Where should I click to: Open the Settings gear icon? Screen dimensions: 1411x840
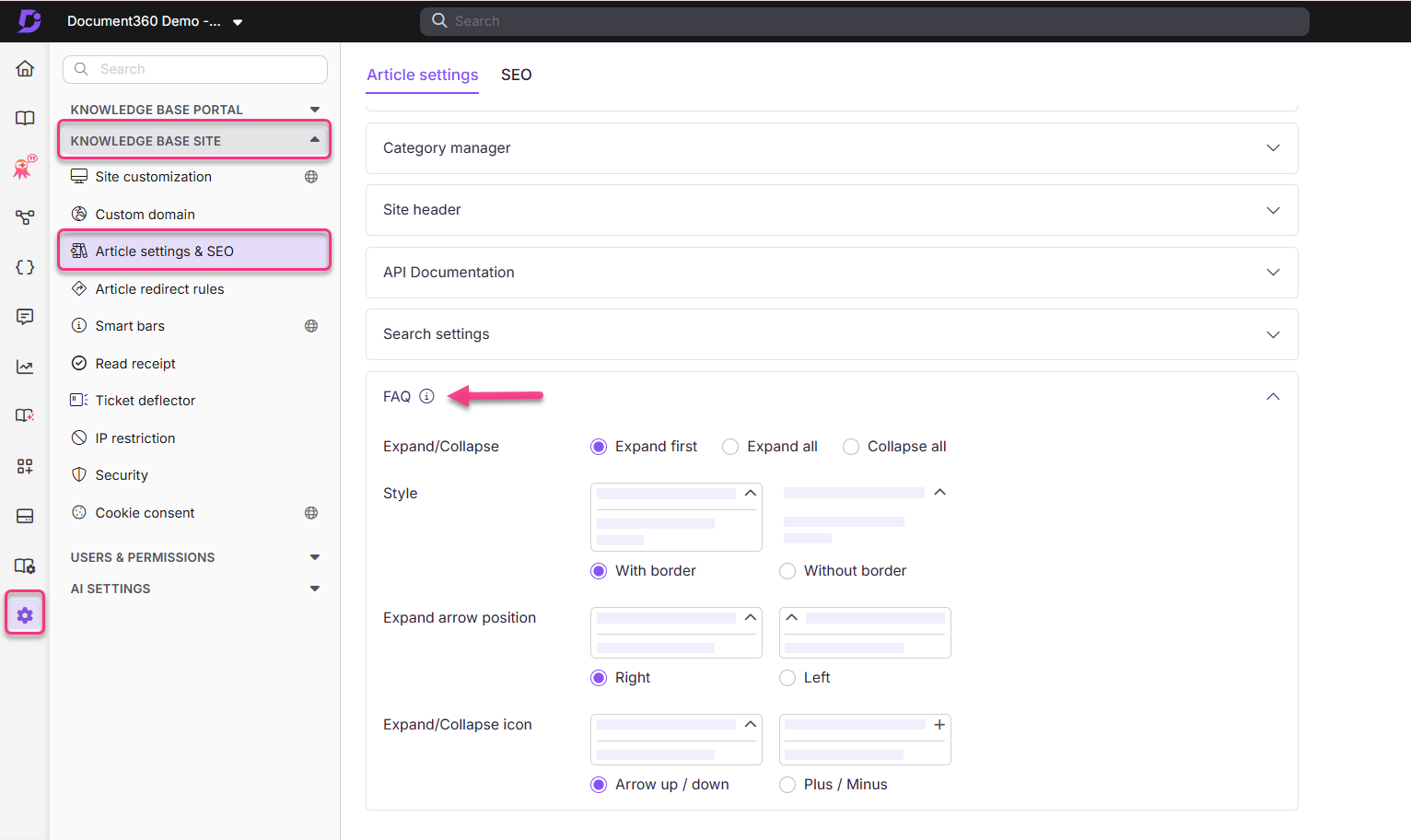click(25, 612)
